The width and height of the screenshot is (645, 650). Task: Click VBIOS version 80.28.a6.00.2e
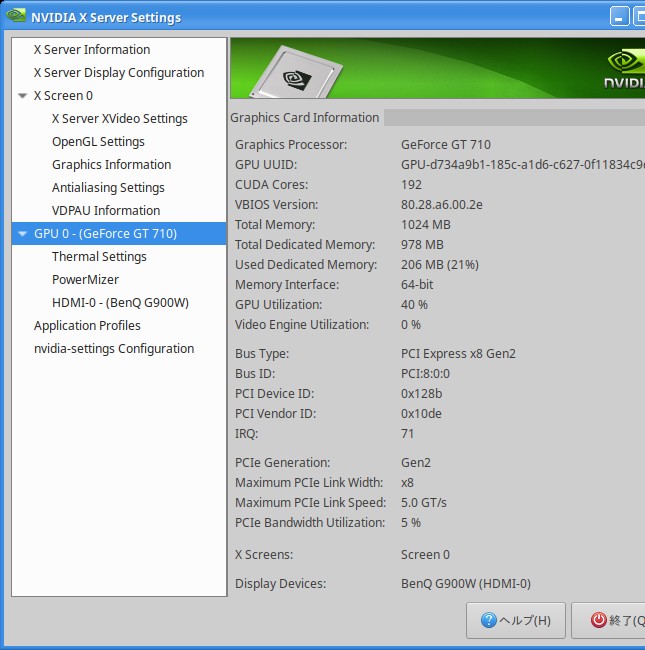coord(441,205)
